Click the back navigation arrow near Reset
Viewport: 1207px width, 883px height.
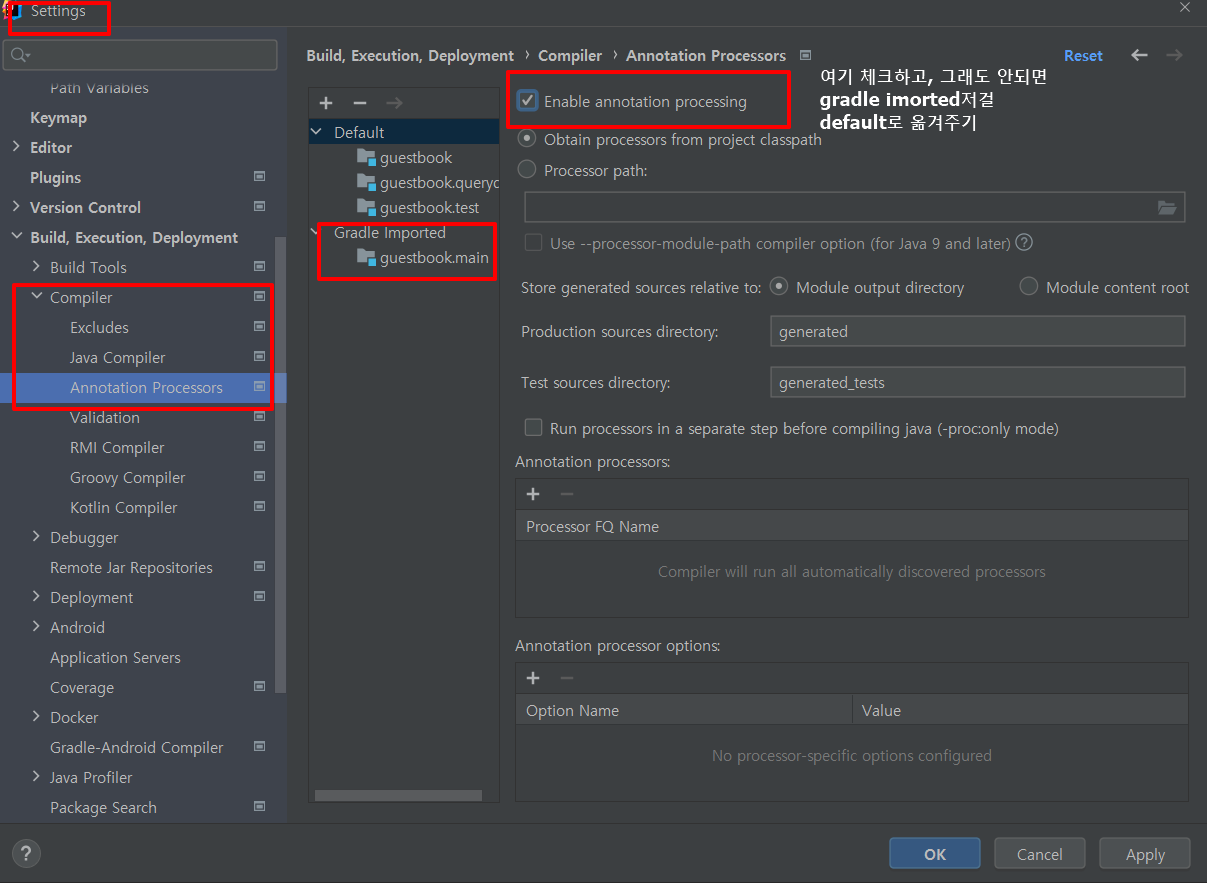pyautogui.click(x=1139, y=55)
